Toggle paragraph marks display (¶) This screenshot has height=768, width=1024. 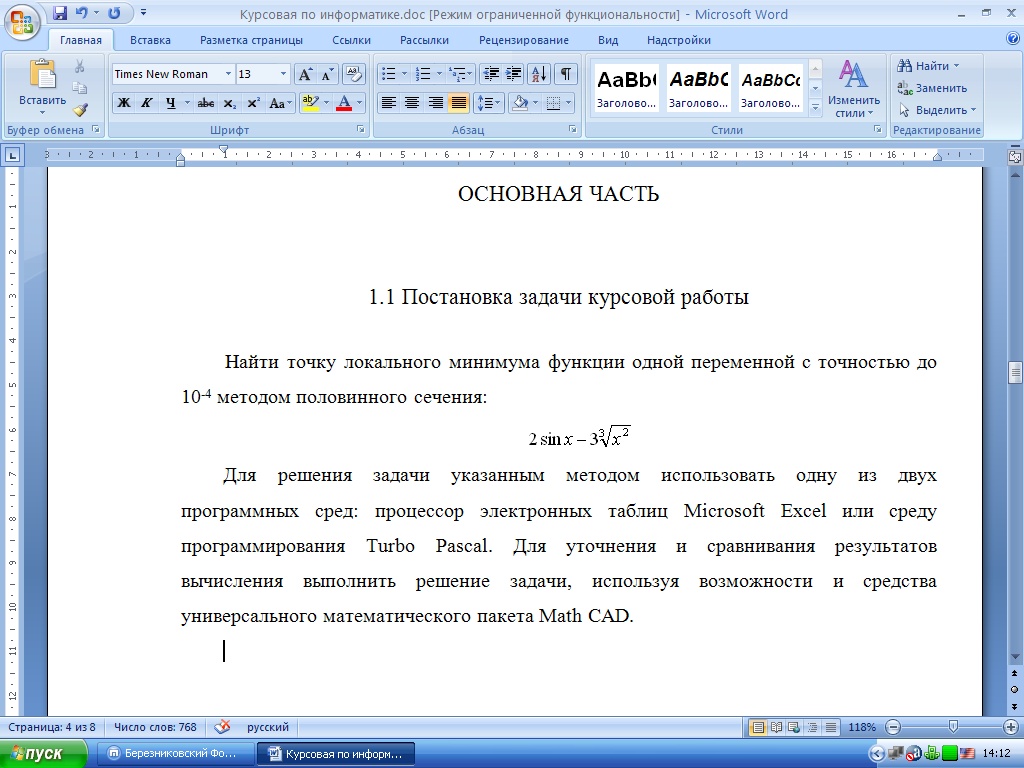(x=566, y=74)
